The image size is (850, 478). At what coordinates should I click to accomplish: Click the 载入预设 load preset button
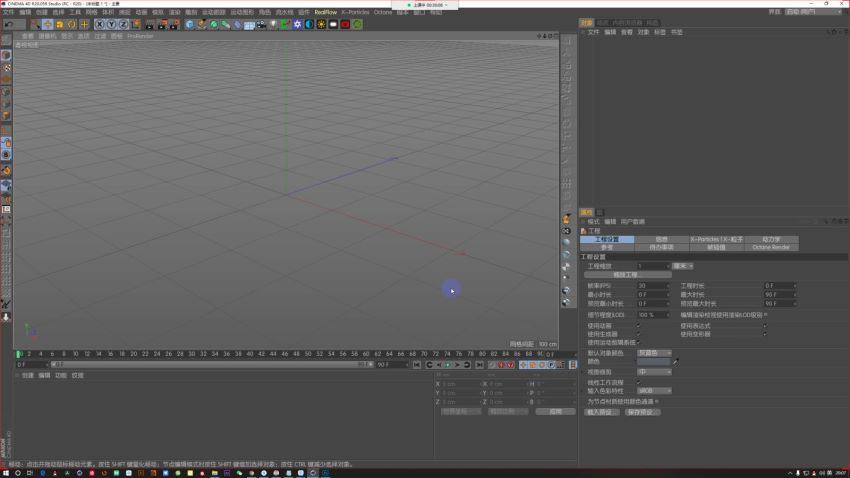point(601,412)
